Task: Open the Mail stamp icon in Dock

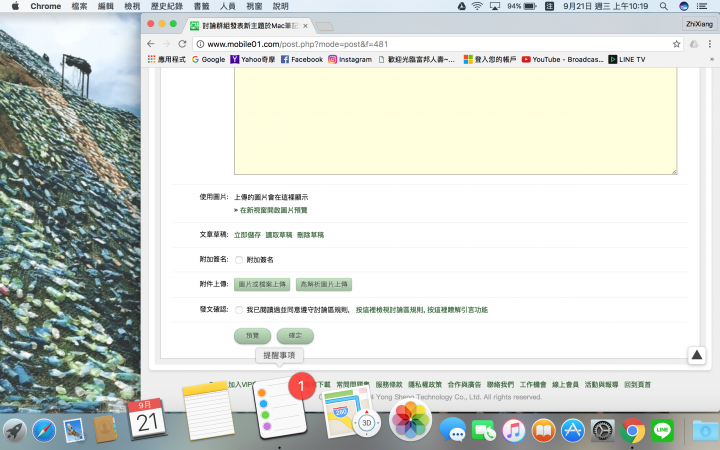Action: click(x=74, y=431)
